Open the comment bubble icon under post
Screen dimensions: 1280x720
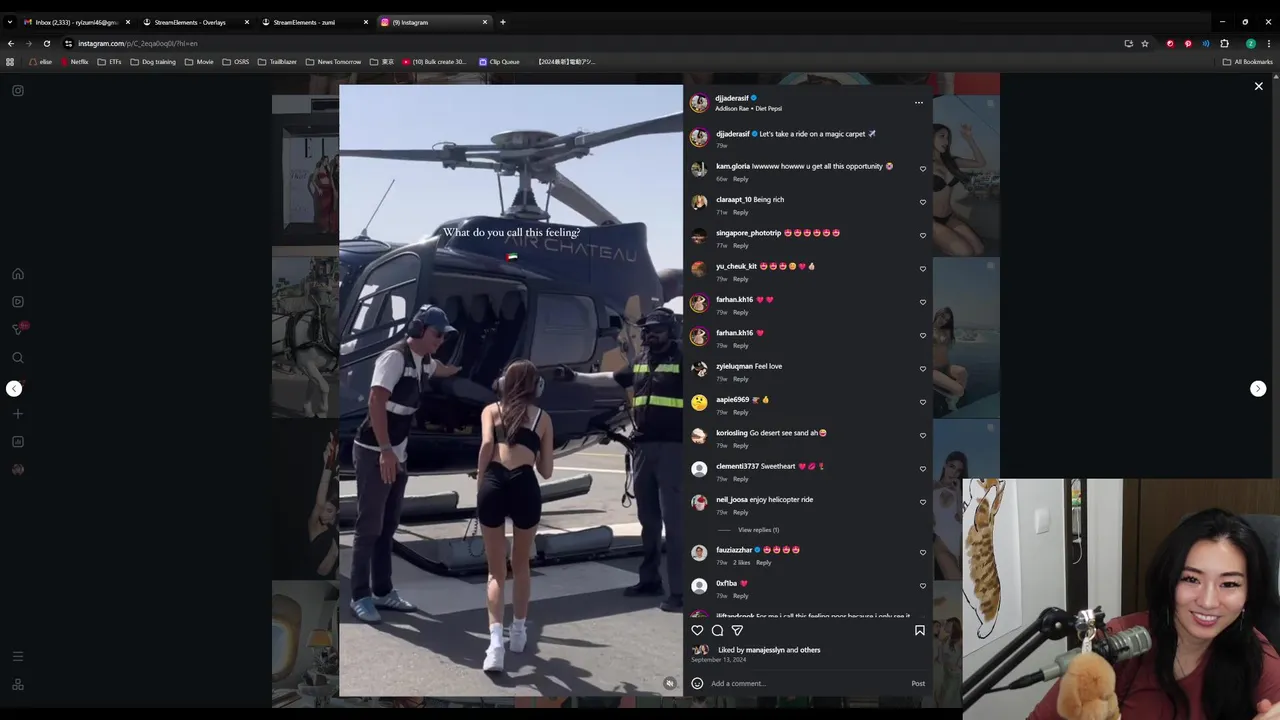pos(717,630)
